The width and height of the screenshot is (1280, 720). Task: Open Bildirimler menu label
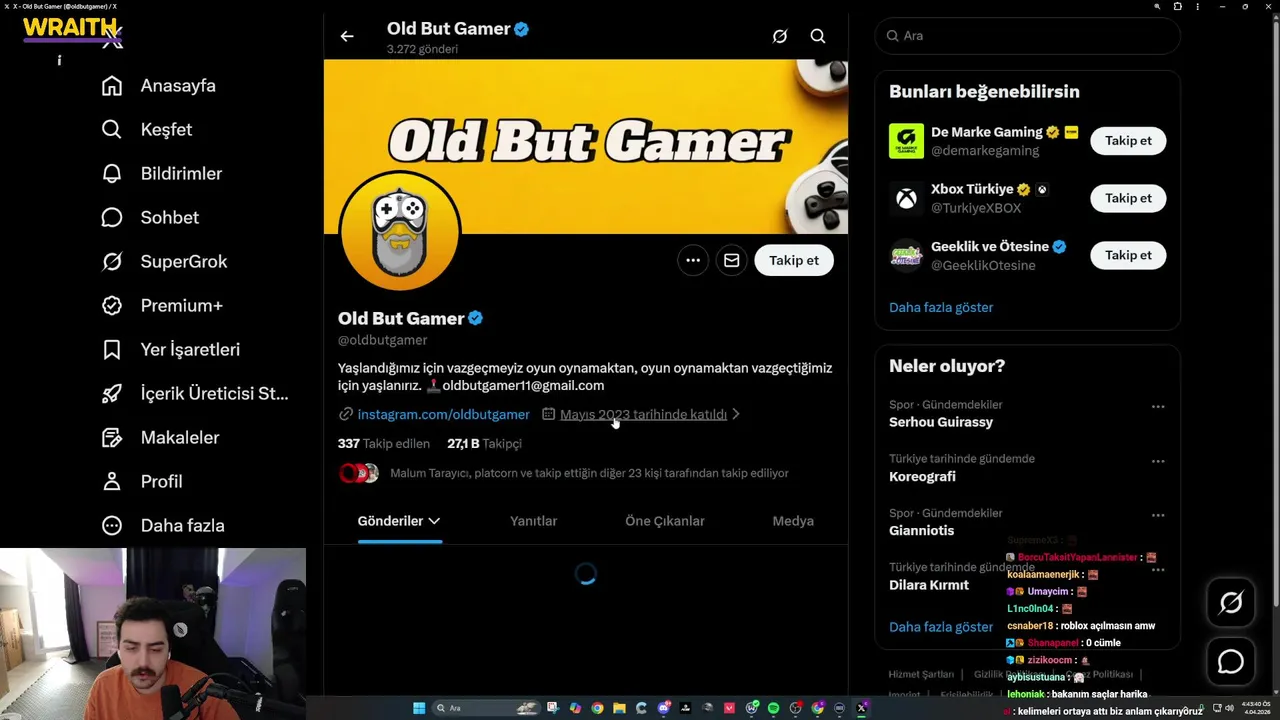coord(181,174)
